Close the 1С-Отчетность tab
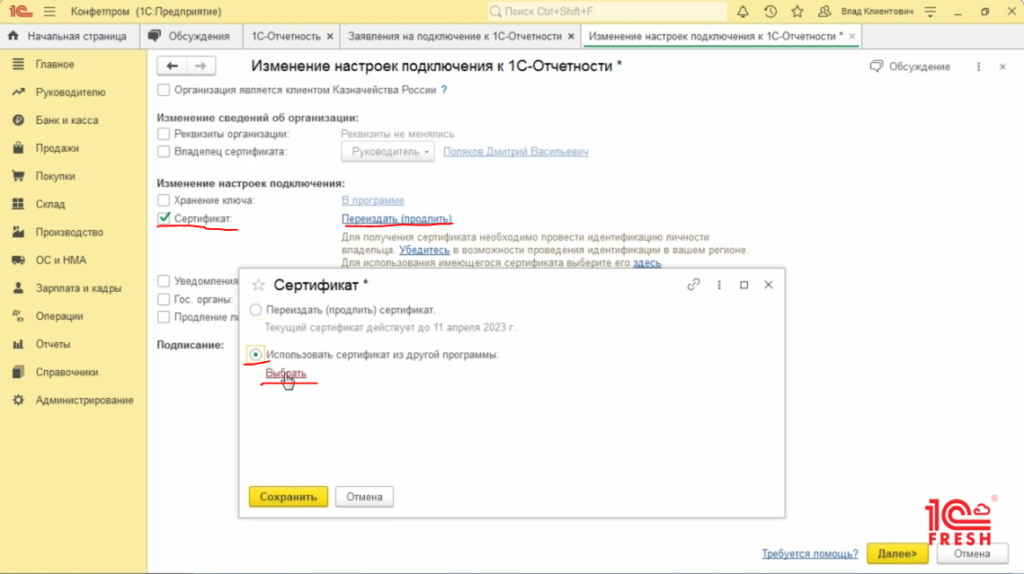Screen dimensions: 1024x574 tap(330, 37)
